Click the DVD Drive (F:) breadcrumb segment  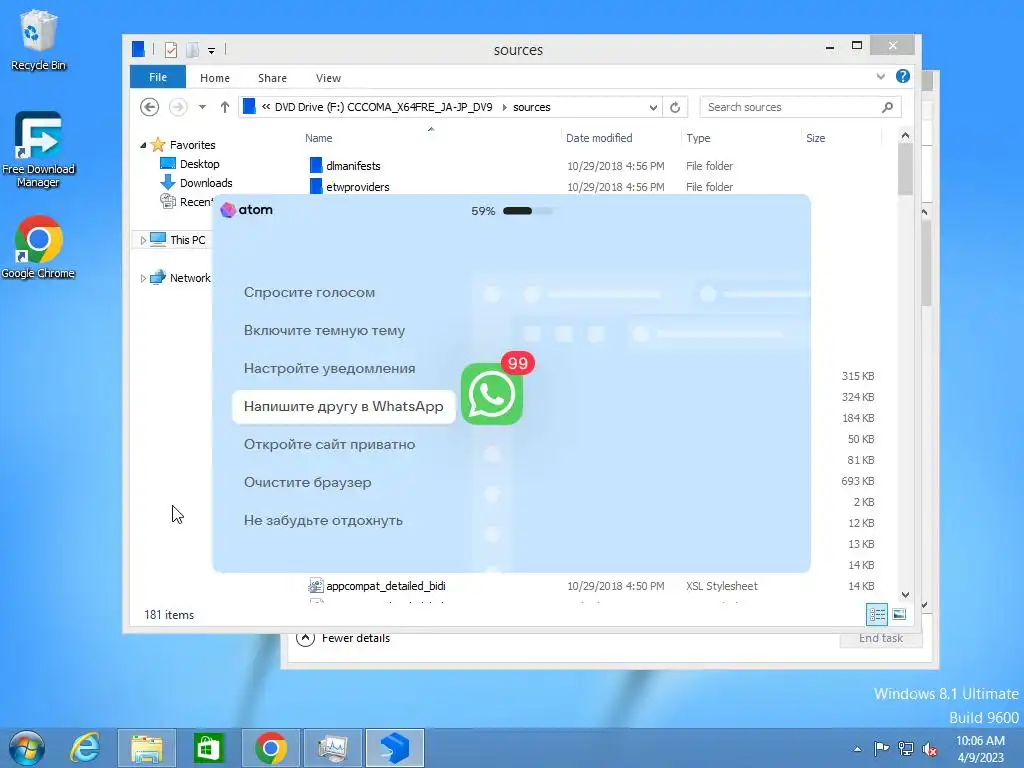(383, 107)
